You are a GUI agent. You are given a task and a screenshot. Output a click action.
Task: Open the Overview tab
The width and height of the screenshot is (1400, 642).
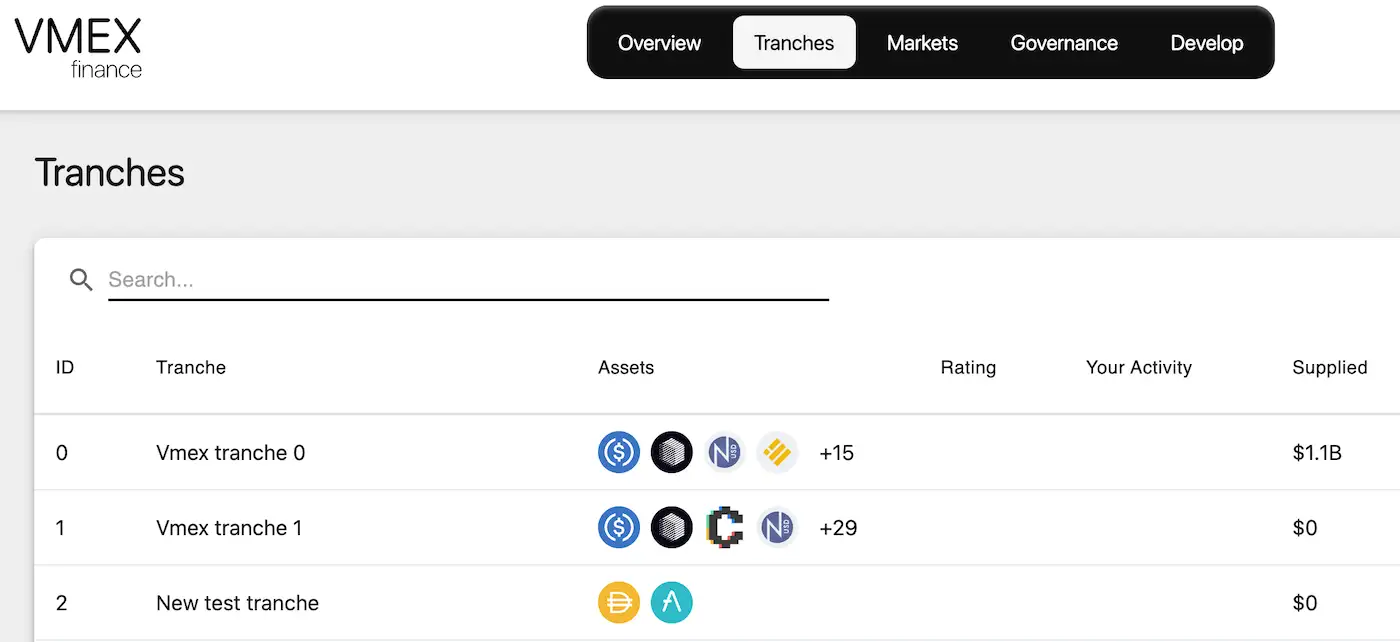click(659, 43)
